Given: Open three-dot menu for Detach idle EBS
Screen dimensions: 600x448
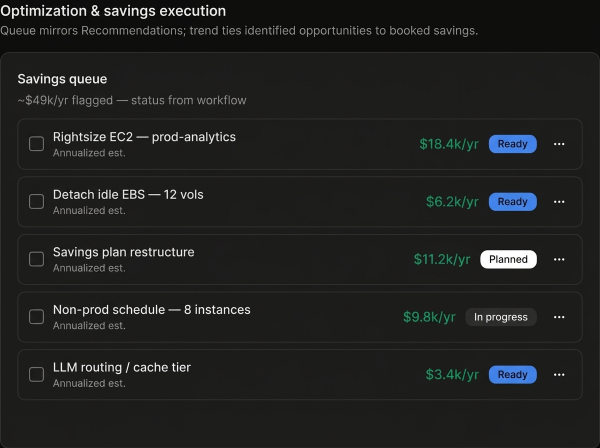Looking at the screenshot, I should [x=559, y=202].
